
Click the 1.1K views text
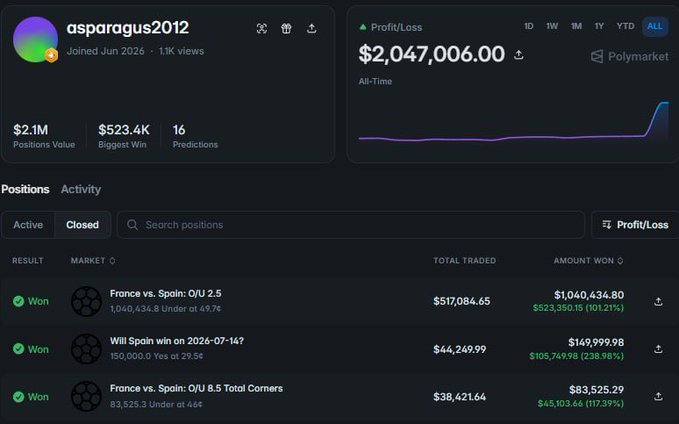tap(181, 51)
